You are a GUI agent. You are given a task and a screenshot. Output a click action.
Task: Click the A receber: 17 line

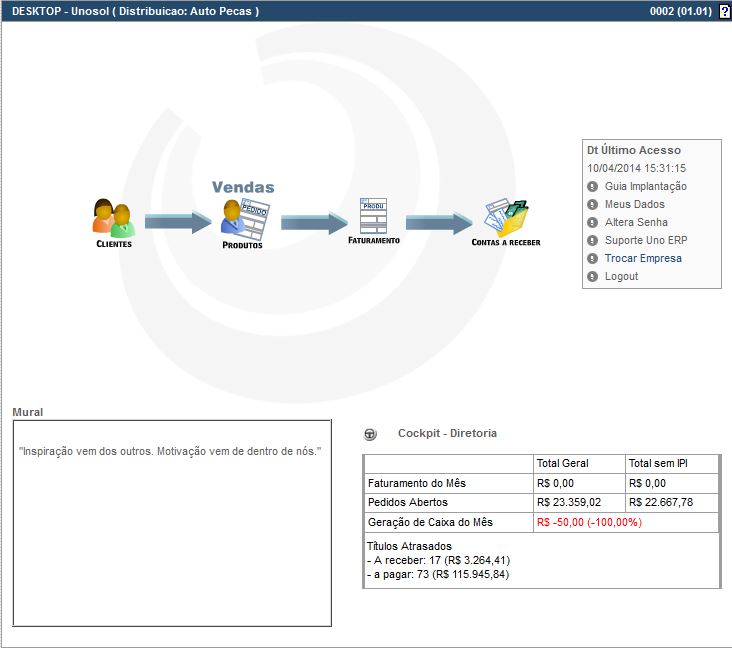(438, 560)
